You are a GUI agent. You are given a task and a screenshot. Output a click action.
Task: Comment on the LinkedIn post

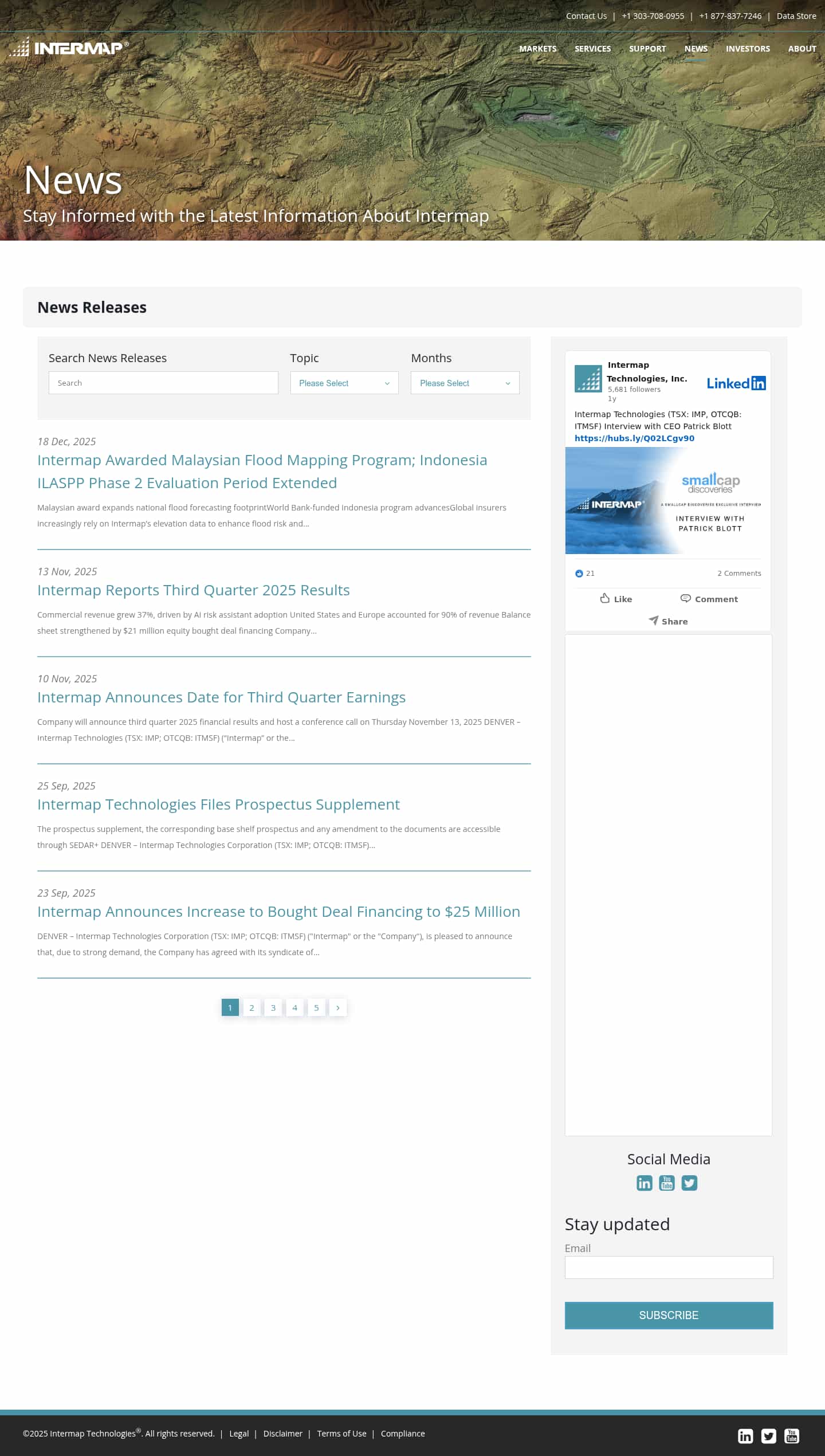[709, 599]
